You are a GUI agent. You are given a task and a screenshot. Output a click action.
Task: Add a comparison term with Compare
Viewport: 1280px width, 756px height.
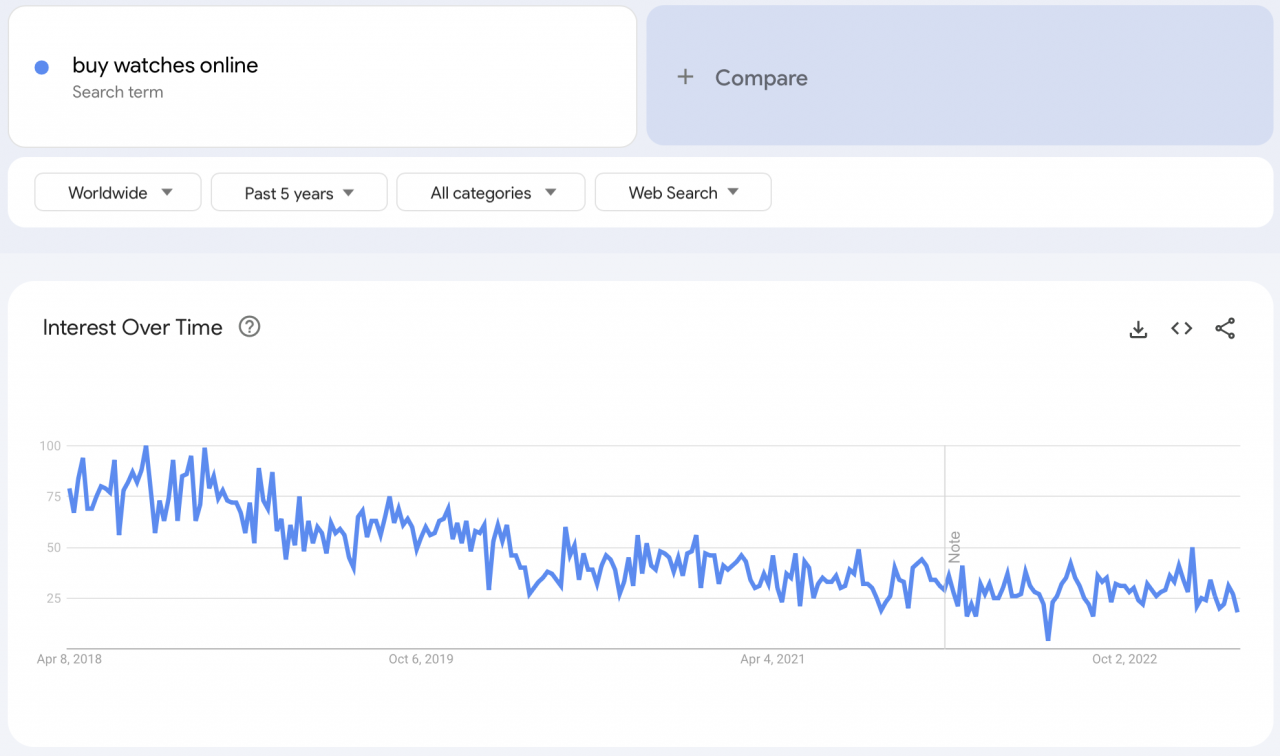click(741, 77)
